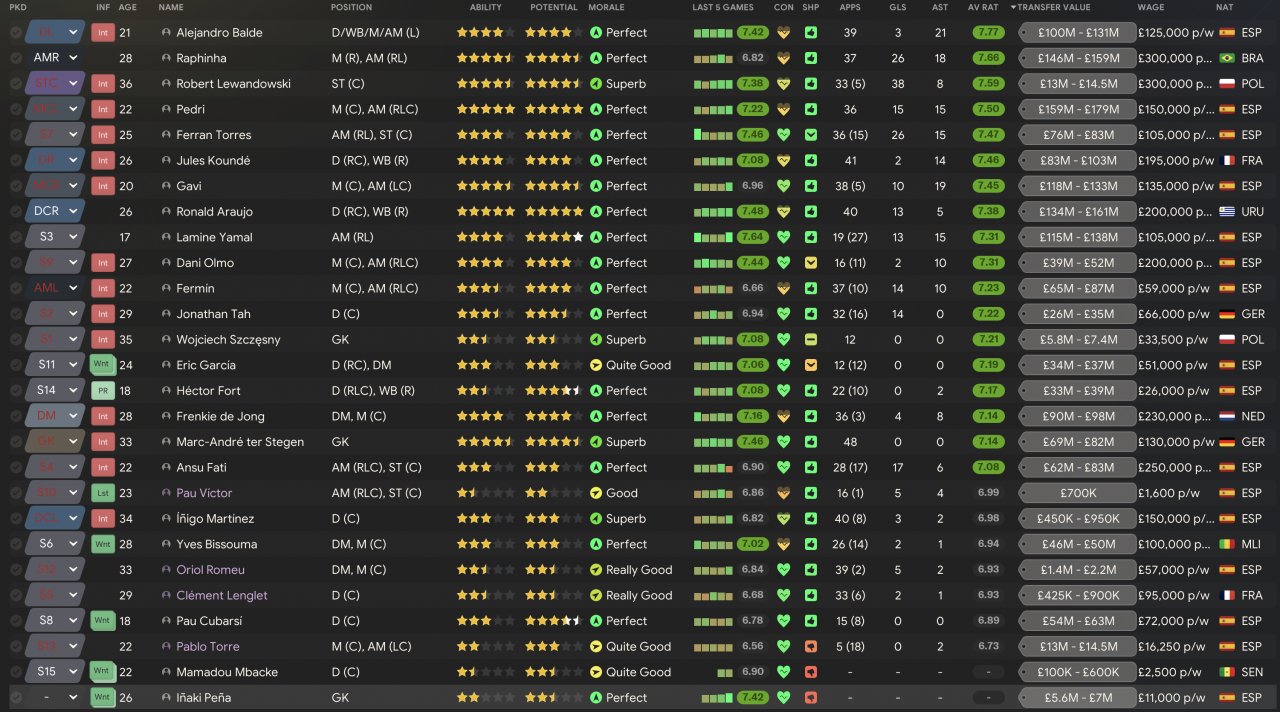Open the DCR position dropdown for Ronald Araujo
This screenshot has width=1280, height=712.
55,212
